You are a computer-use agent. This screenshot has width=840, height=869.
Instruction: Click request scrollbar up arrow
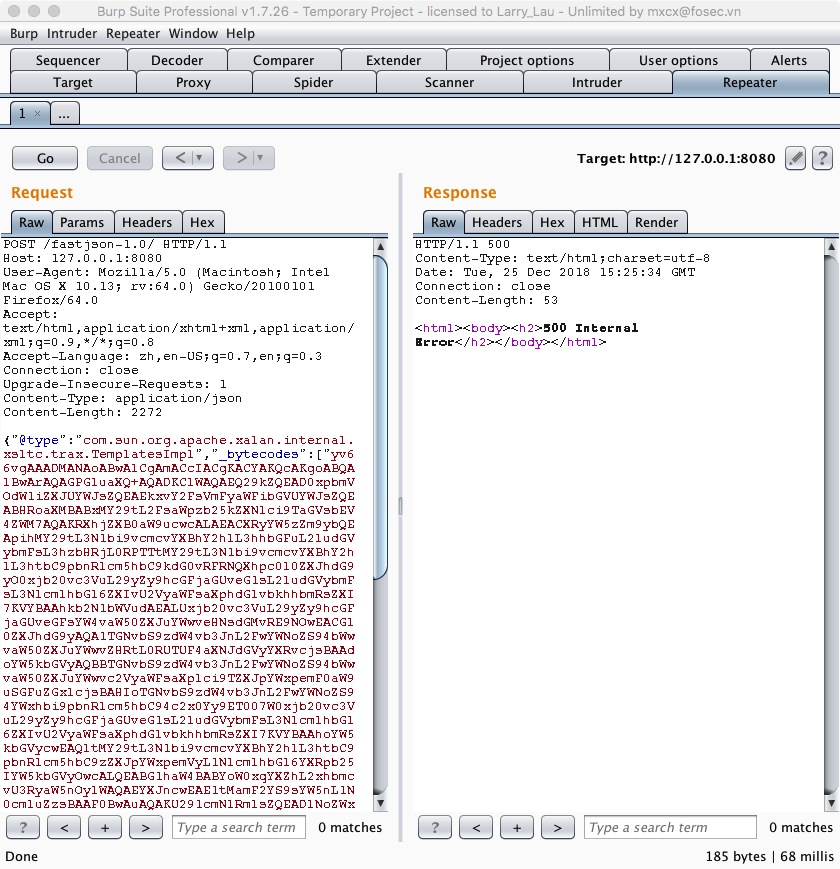tap(380, 247)
